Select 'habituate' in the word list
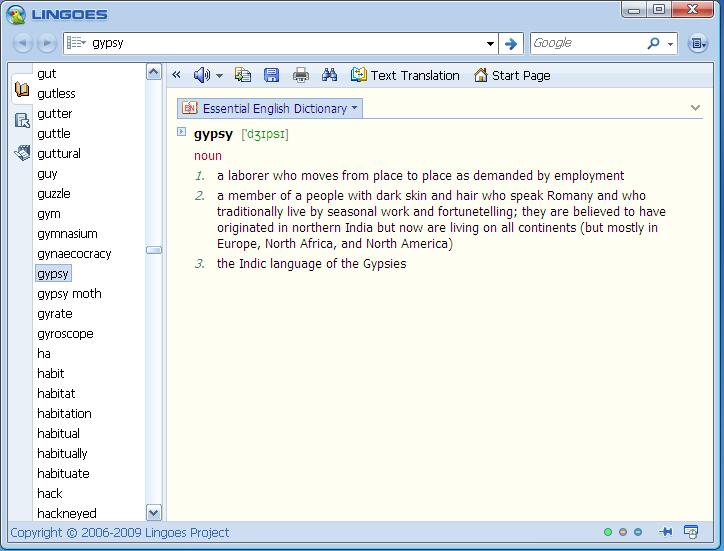 pyautogui.click(x=63, y=473)
